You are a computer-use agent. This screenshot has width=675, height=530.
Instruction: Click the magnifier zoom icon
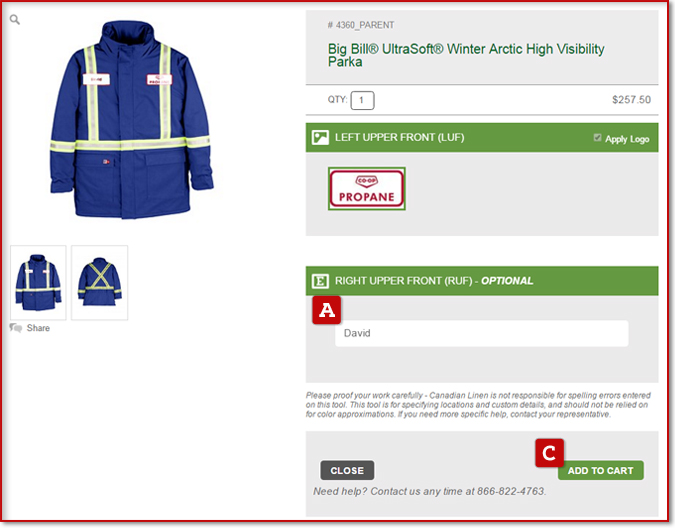point(15,19)
